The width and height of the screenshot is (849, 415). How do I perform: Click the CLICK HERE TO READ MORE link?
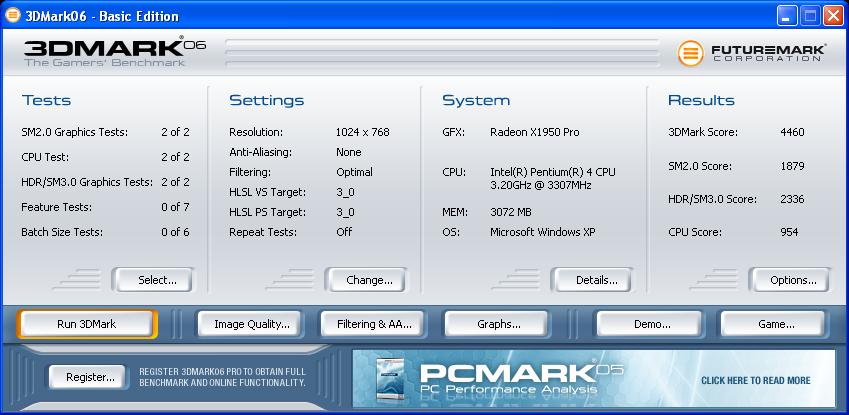pyautogui.click(x=755, y=380)
